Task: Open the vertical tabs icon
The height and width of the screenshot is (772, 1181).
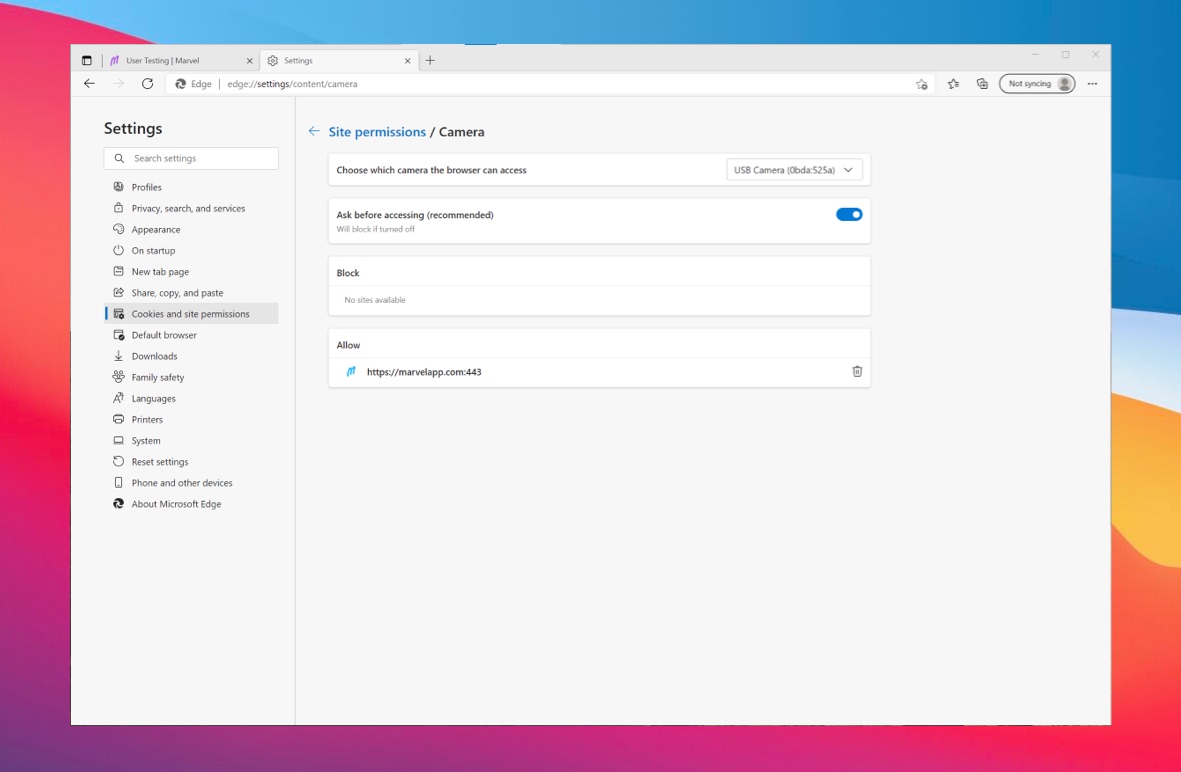Action: point(87,60)
